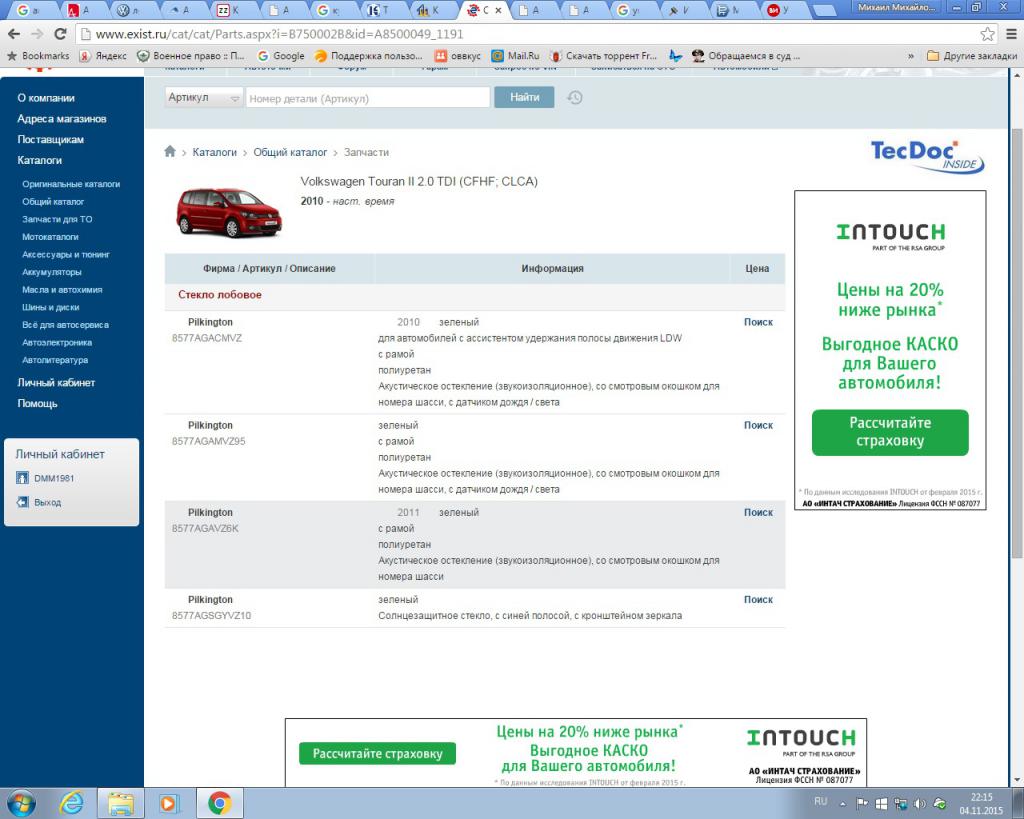
Task: Click Рассчитайте страховку in the bottom banner
Action: (x=377, y=754)
